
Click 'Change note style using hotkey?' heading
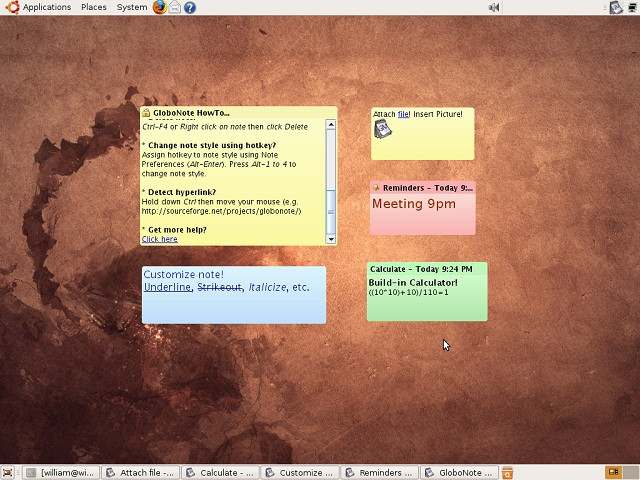point(212,145)
